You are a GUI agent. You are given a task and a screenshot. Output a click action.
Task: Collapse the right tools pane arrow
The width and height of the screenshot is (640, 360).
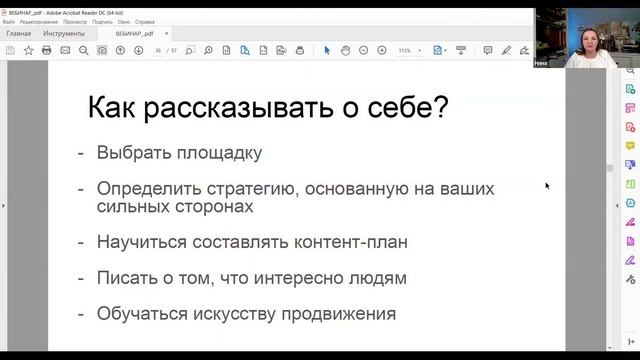pyautogui.click(x=617, y=206)
